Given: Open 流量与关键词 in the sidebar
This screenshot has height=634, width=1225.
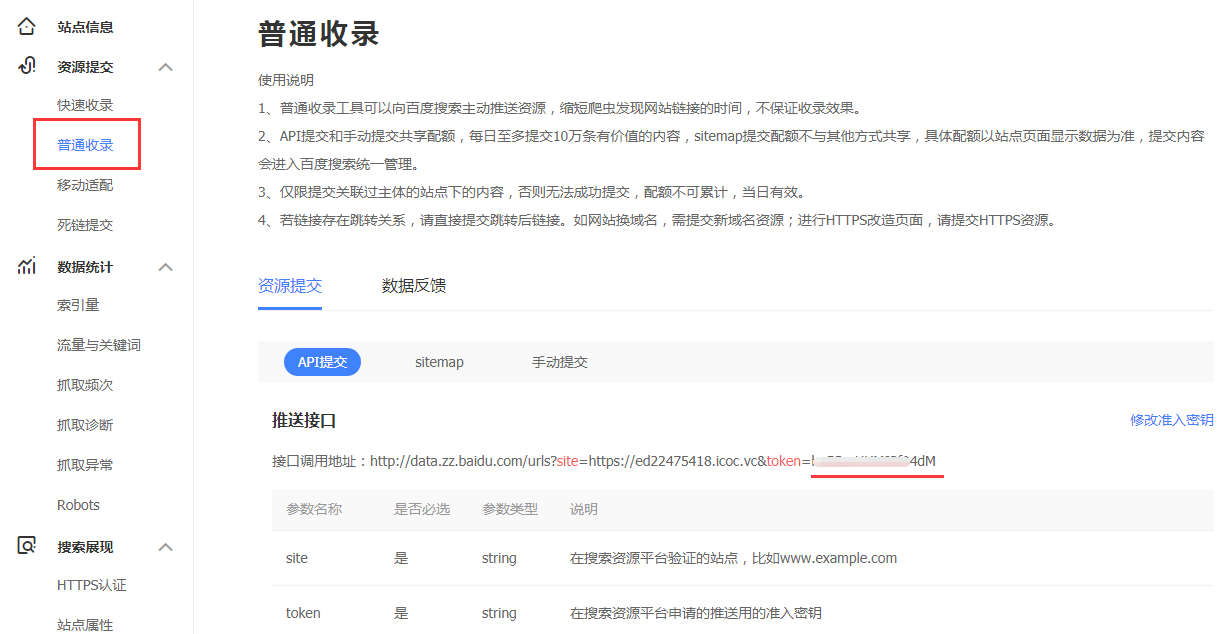Looking at the screenshot, I should [x=99, y=345].
